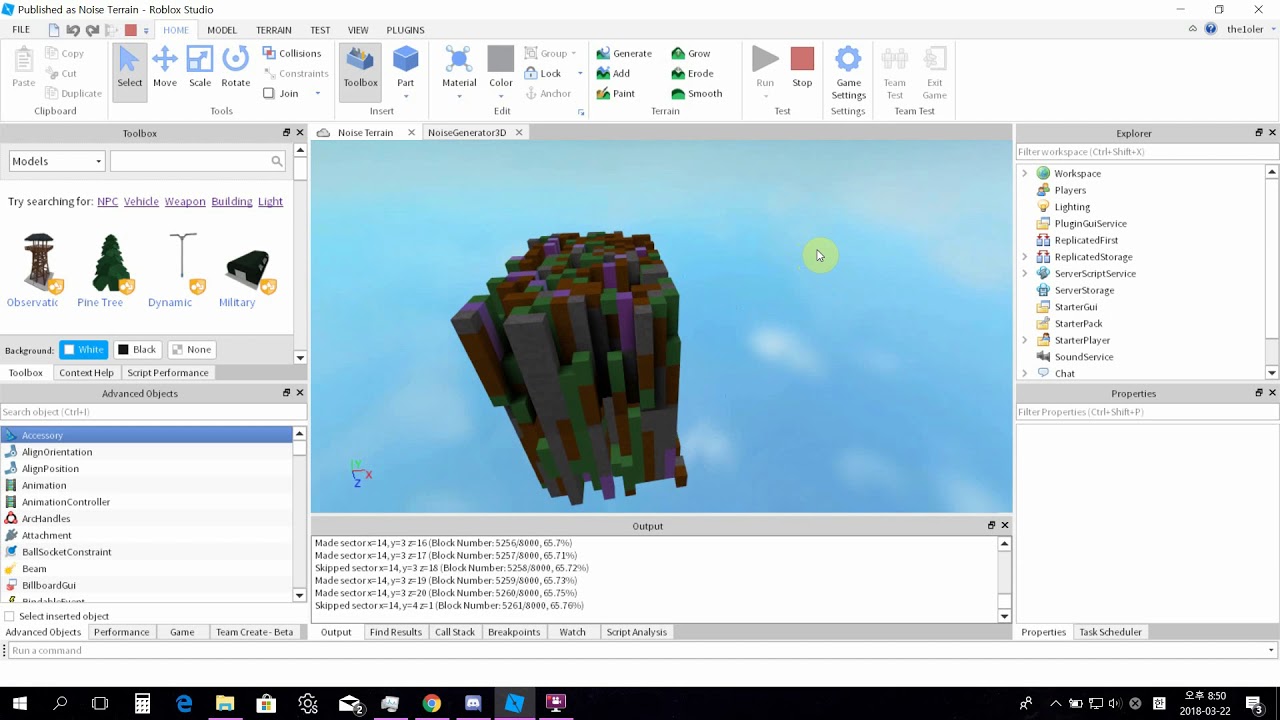
Task: Click the Light search link
Action: 270,201
